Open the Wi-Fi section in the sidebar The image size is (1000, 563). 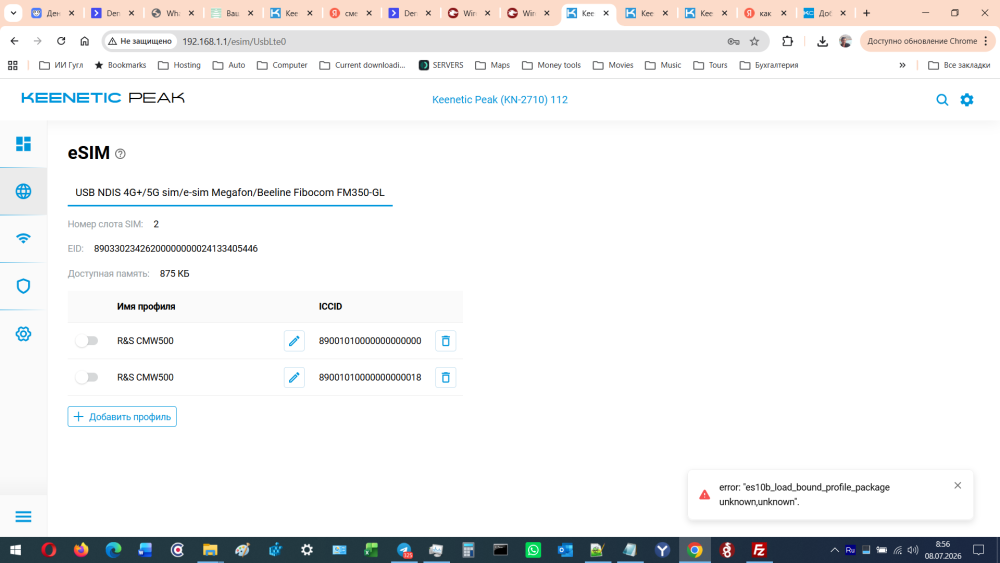[x=23, y=238]
